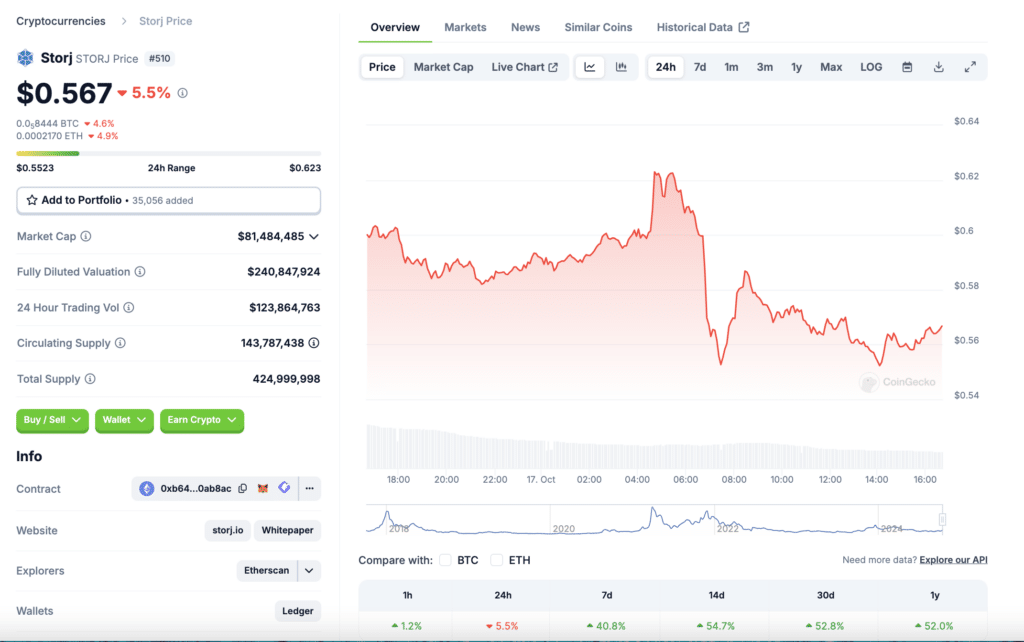Expand the Market Cap chevron
Image resolution: width=1024 pixels, height=642 pixels.
coord(314,236)
